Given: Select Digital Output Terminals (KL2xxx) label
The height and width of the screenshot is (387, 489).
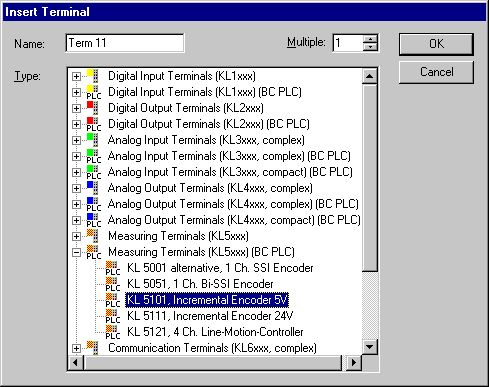Looking at the screenshot, I should pyautogui.click(x=186, y=108).
